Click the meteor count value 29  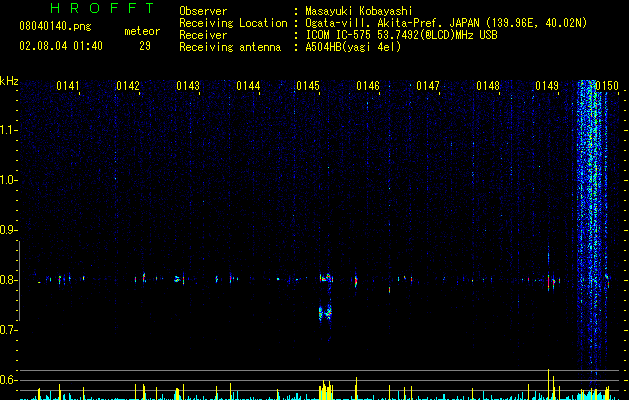click(145, 46)
